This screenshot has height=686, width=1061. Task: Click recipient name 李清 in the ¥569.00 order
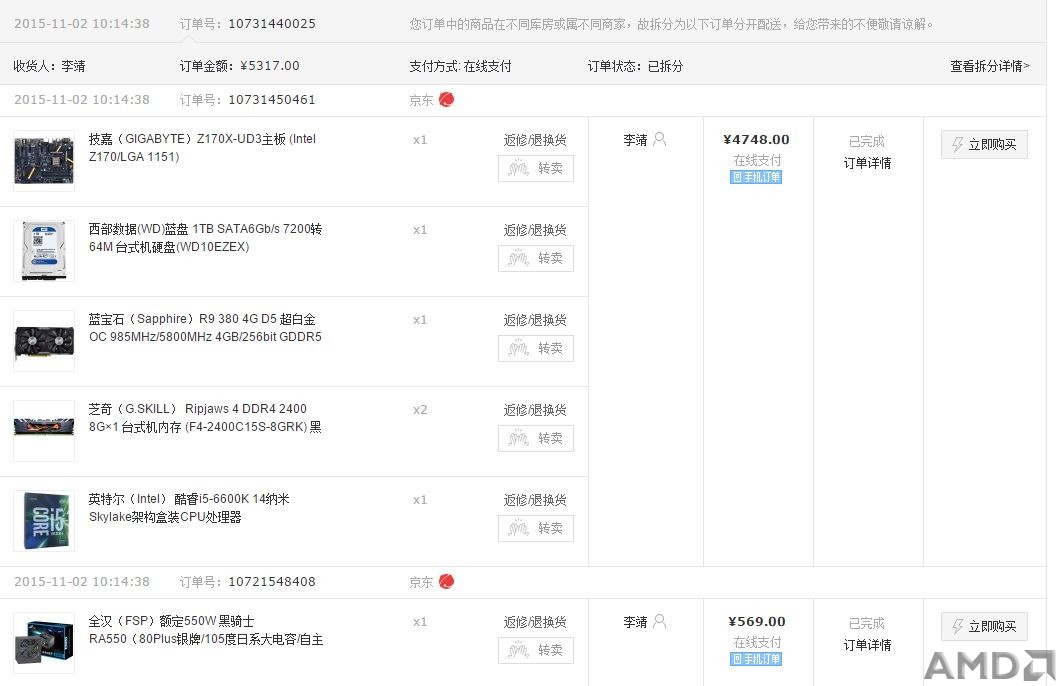[x=635, y=622]
